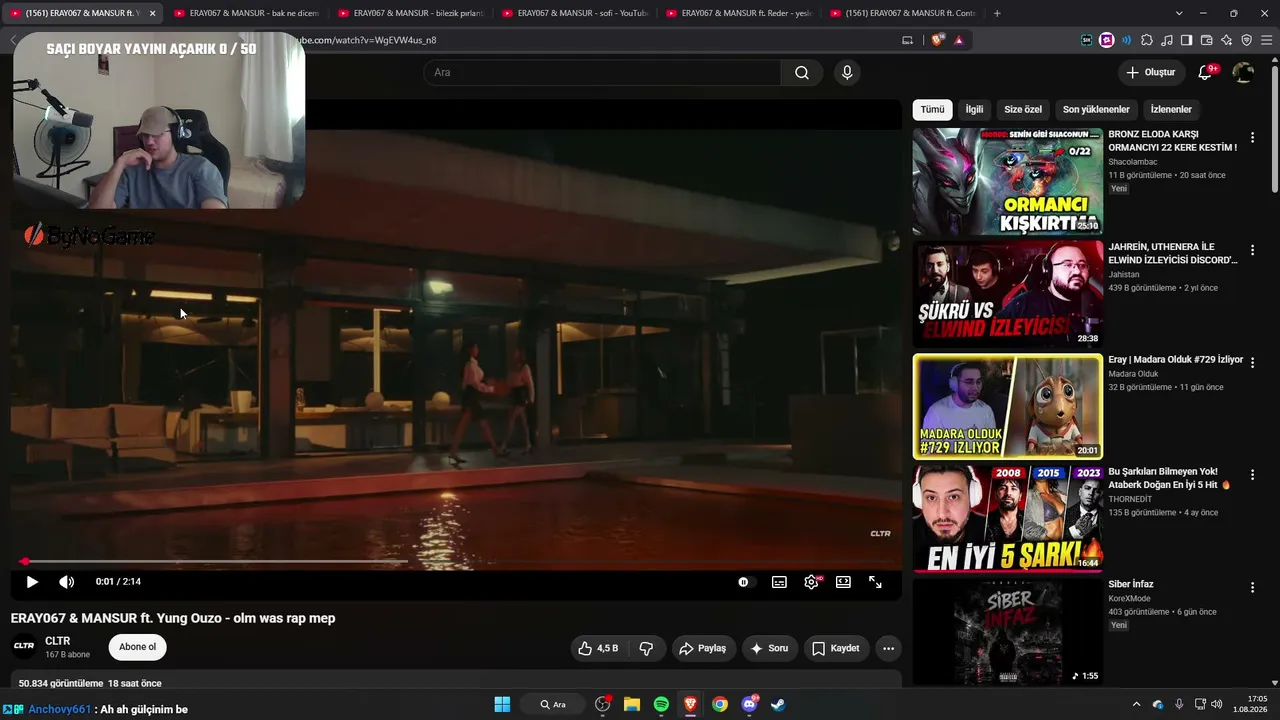
Task: Open Discord from the taskbar
Action: point(749,704)
